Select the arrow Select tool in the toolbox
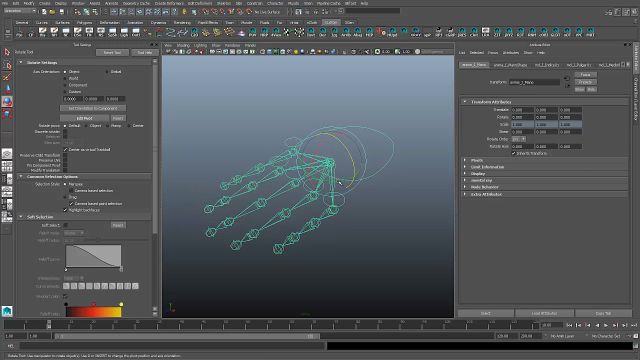Screen dimensions: 640x360 coord(7,52)
